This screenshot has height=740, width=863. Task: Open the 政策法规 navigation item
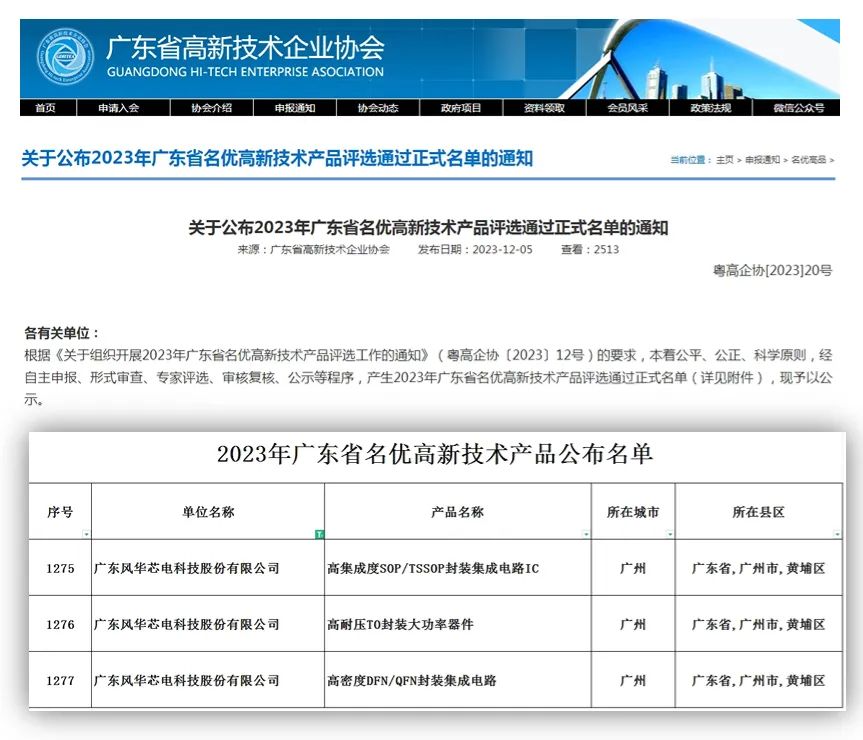tap(710, 108)
